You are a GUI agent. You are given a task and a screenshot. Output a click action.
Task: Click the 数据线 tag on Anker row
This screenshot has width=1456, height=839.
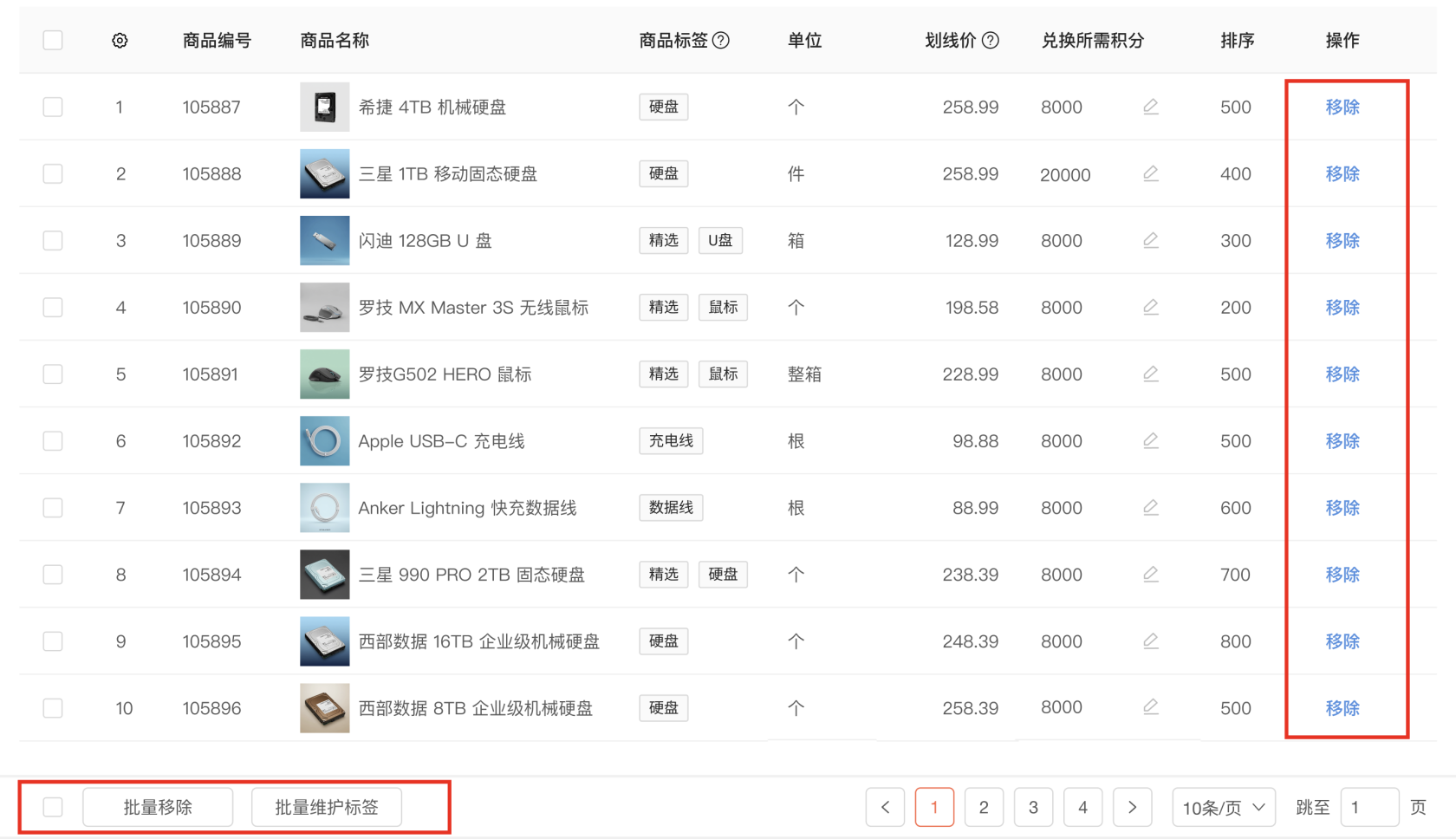coord(671,507)
